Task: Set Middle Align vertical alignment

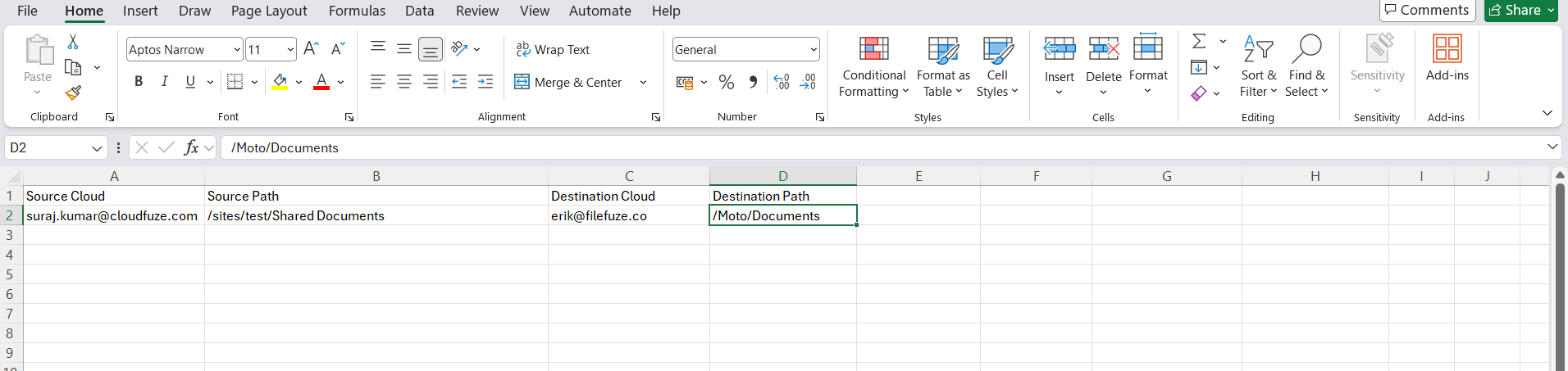Action: [x=404, y=49]
